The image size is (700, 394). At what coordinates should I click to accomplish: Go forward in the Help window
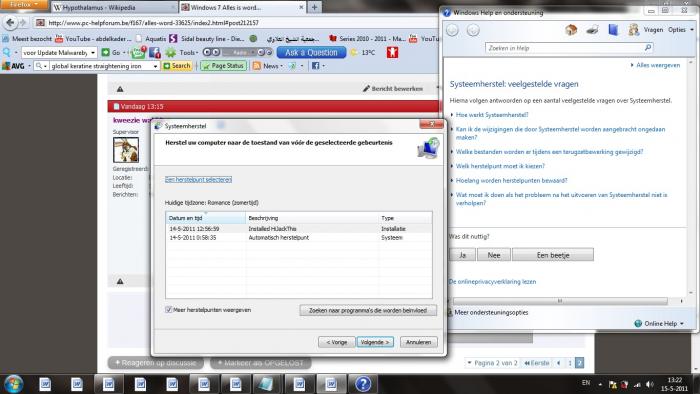pyautogui.click(x=473, y=30)
